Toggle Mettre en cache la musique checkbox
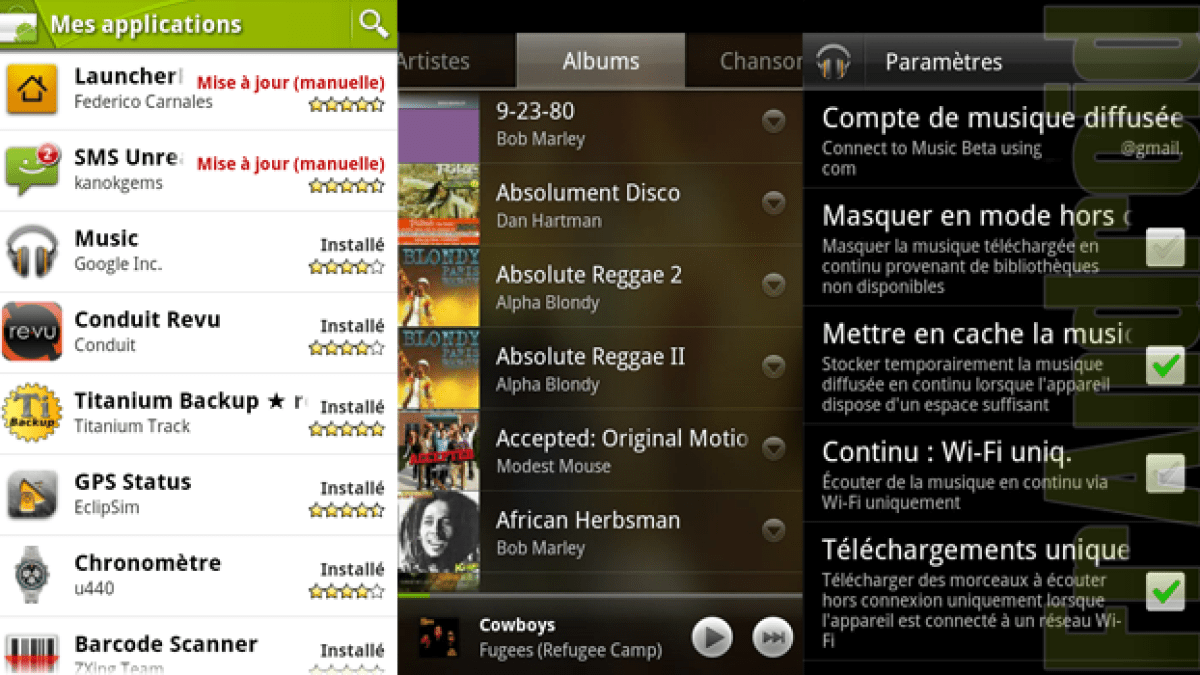 (1165, 365)
